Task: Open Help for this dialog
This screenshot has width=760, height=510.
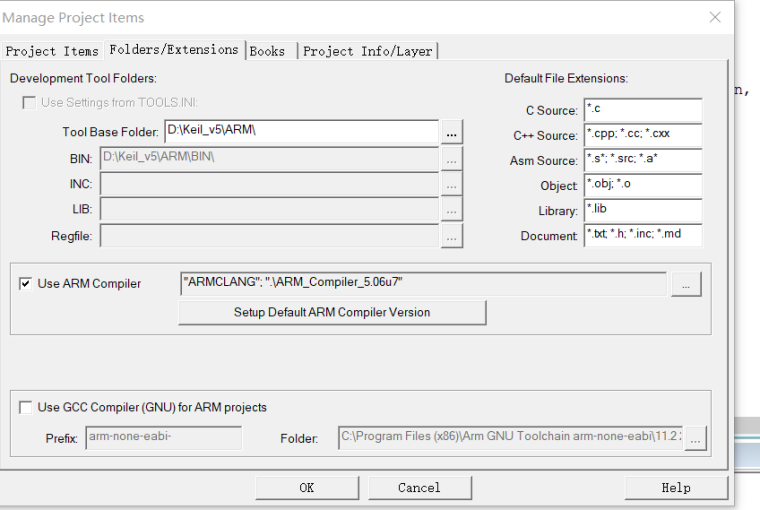Action: tap(676, 488)
